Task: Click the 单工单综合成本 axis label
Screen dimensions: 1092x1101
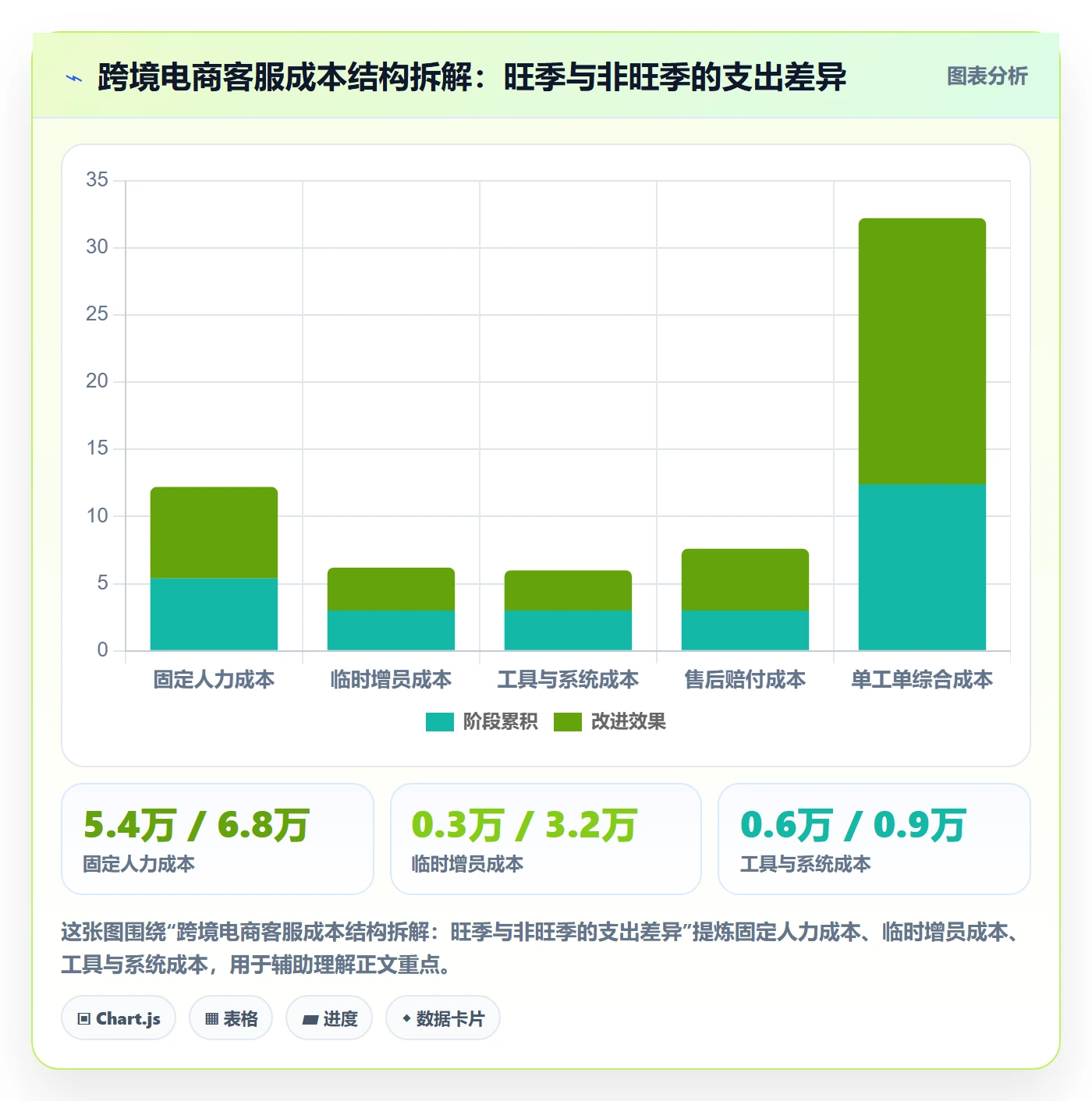Action: point(922,680)
